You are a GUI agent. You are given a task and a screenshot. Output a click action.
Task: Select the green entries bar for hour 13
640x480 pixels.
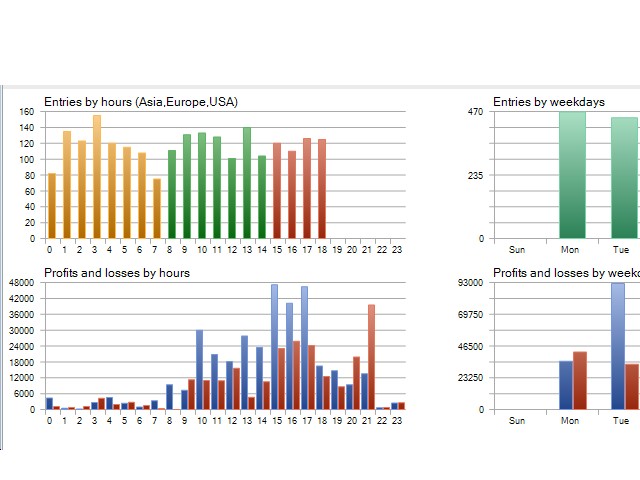tap(247, 183)
